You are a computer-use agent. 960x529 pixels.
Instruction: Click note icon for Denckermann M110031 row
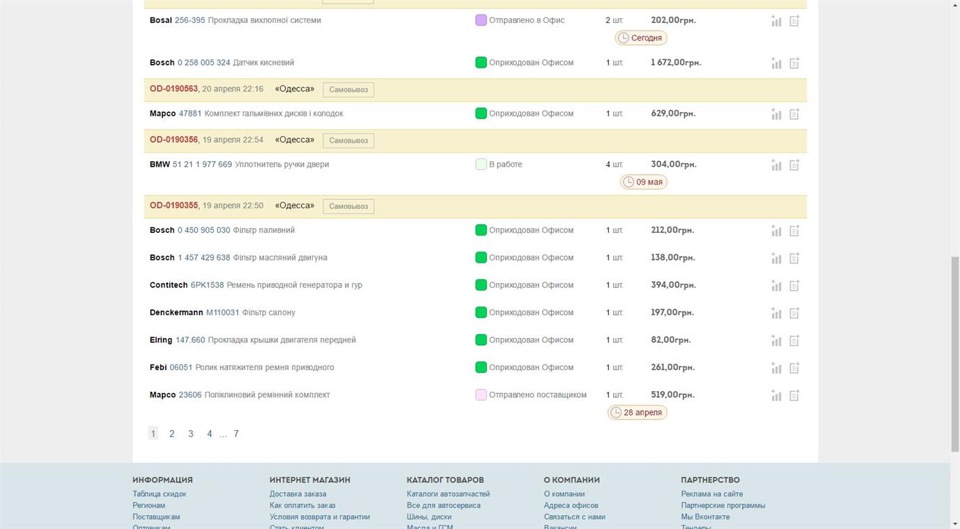click(x=794, y=313)
